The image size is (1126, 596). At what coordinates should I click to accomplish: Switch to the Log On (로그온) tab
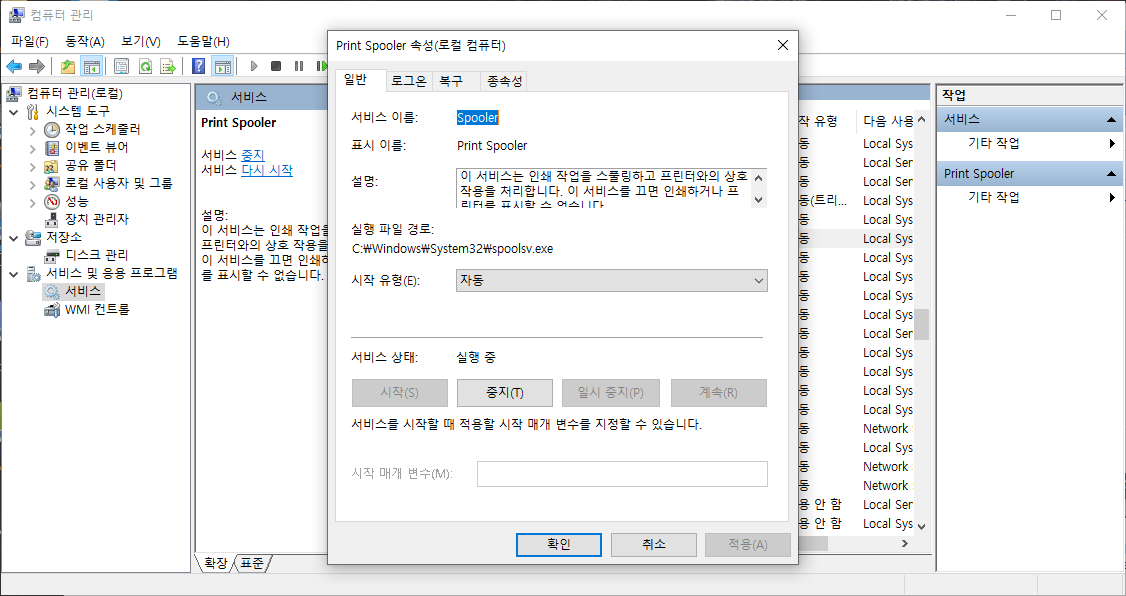(x=409, y=81)
